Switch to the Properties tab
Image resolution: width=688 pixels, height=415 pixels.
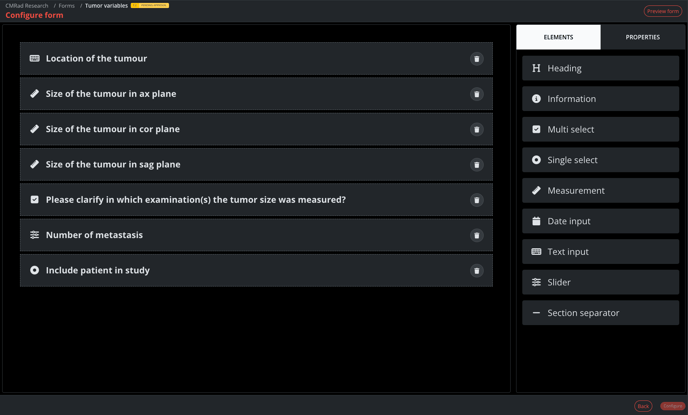(642, 37)
